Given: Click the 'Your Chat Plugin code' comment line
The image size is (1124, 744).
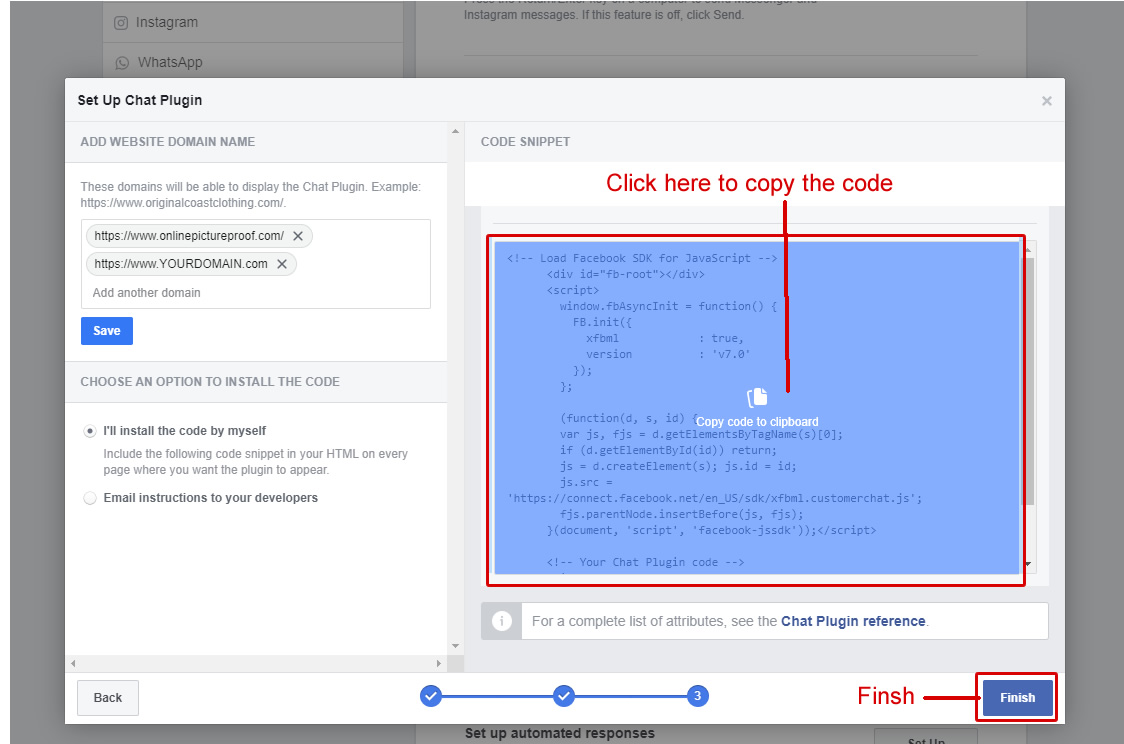Looking at the screenshot, I should [x=645, y=562].
